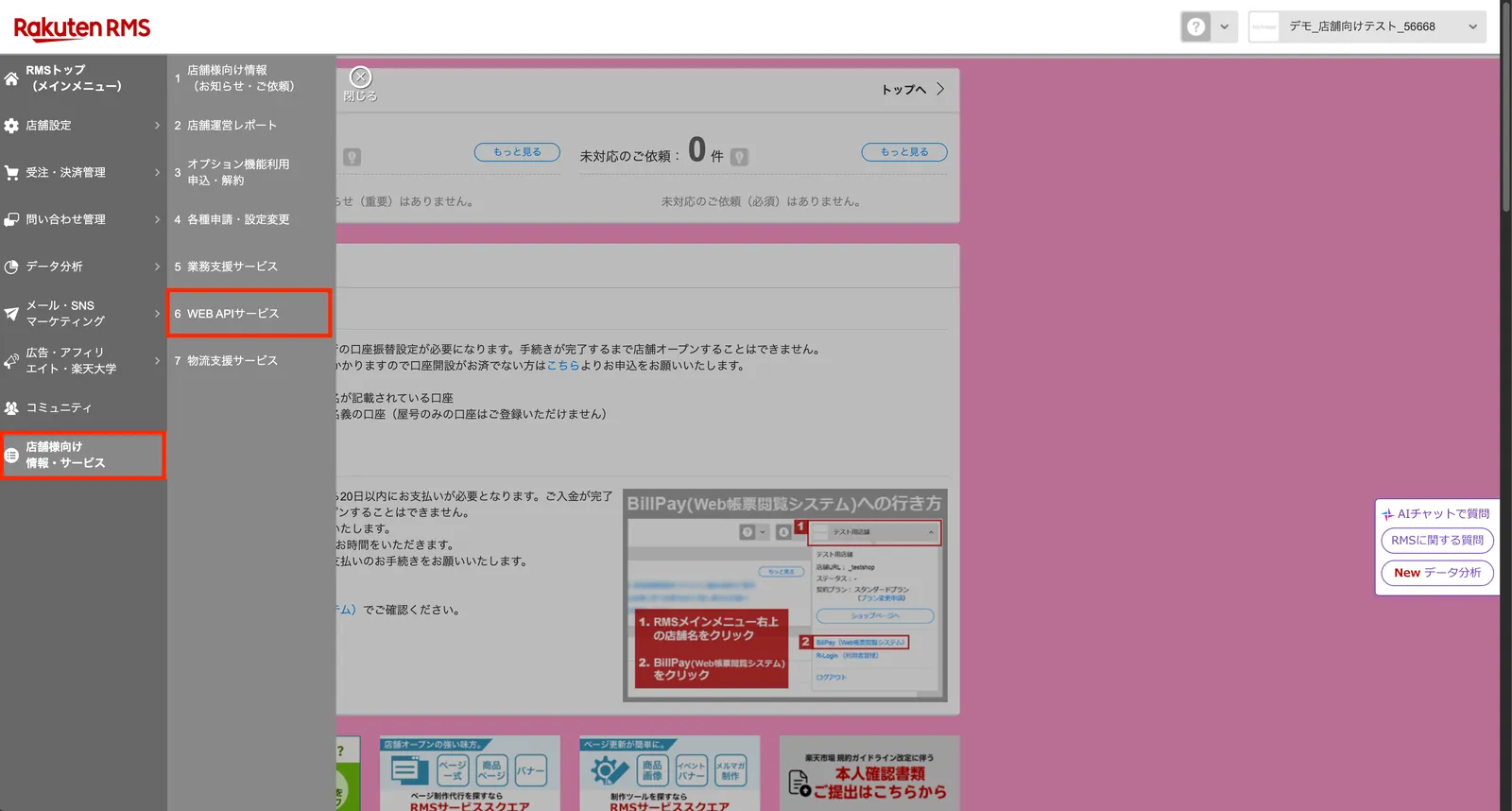Expand the 受注・決済管理 chevron
1512x811 pixels.
(x=157, y=173)
